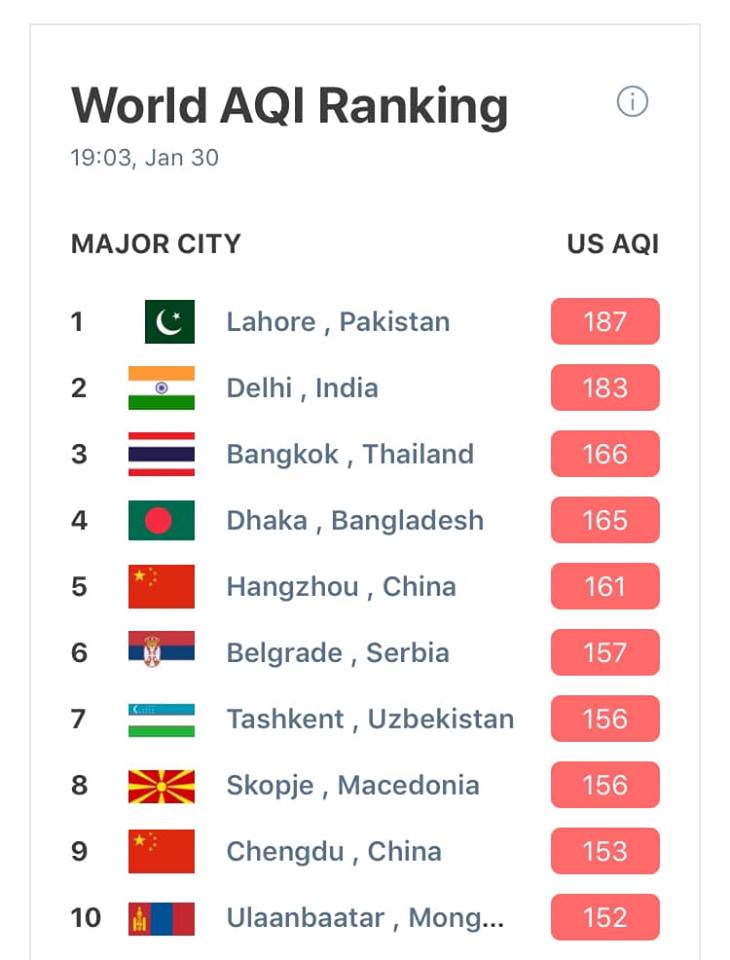The width and height of the screenshot is (730, 960).
Task: Click the red 187 AQI badge
Action: coord(605,321)
